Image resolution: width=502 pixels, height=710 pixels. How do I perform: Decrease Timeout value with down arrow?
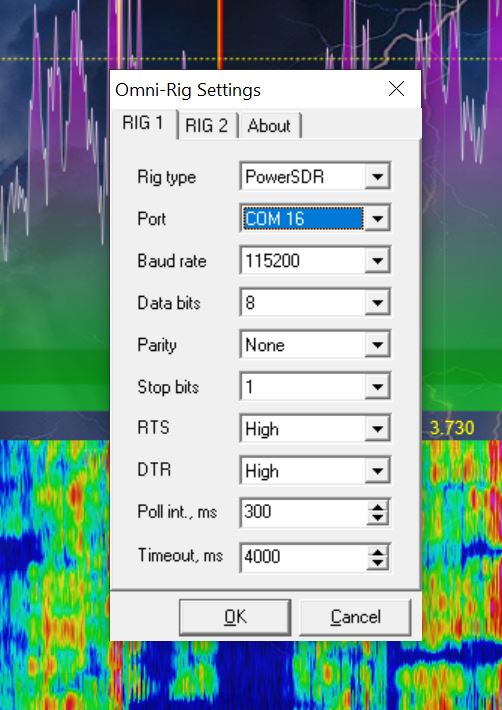pos(378,562)
